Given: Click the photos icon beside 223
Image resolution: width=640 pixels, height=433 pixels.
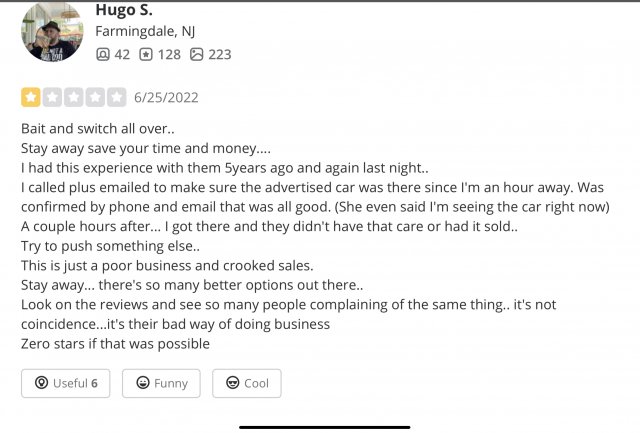Looking at the screenshot, I should [197, 54].
